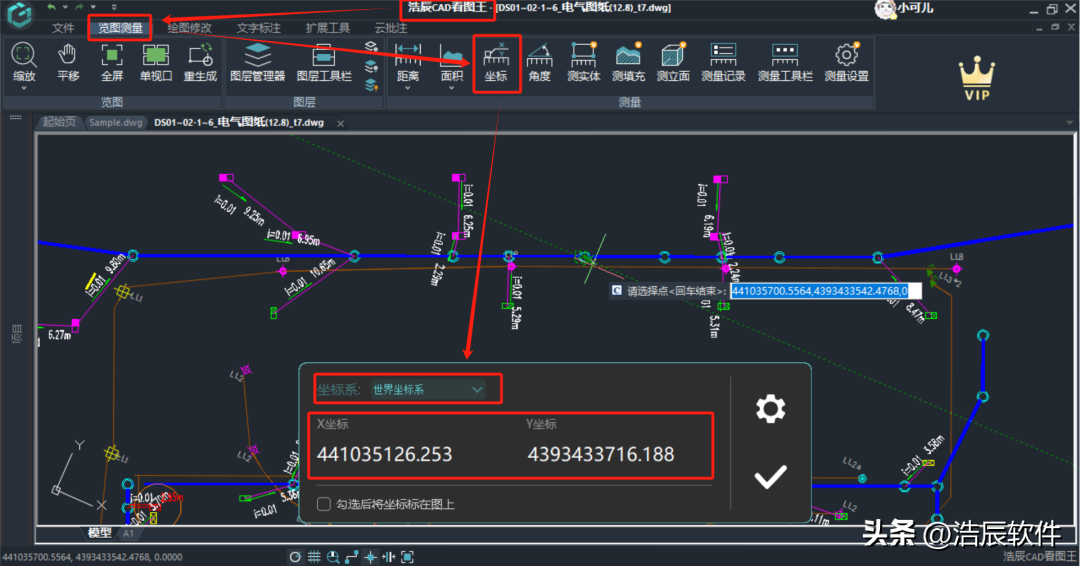Select the 距离 distance measurement tool
Viewport: 1080px width, 566px height.
click(x=408, y=62)
